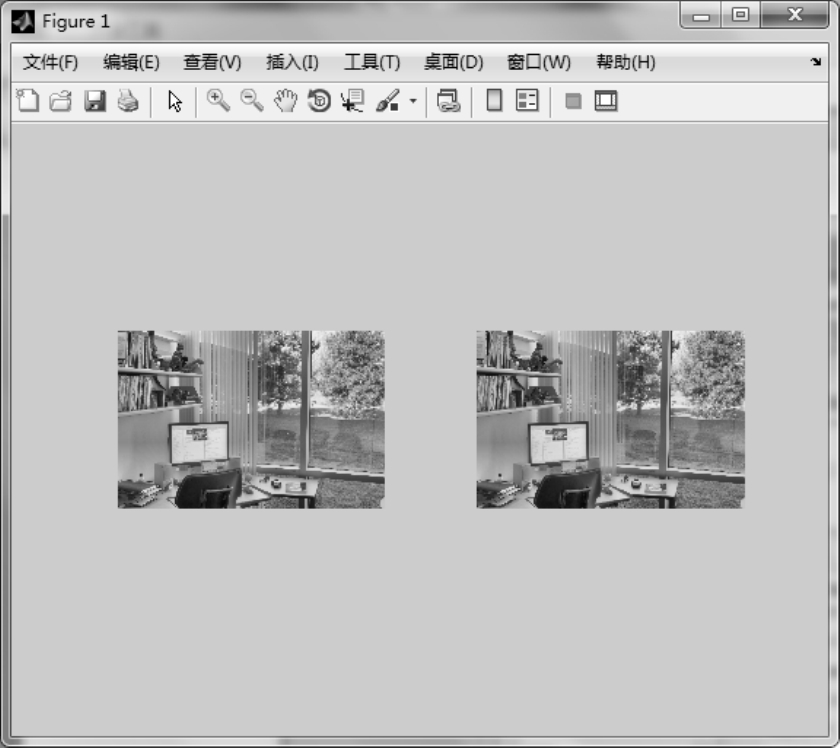Open the 桌面(D) menu

454,62
